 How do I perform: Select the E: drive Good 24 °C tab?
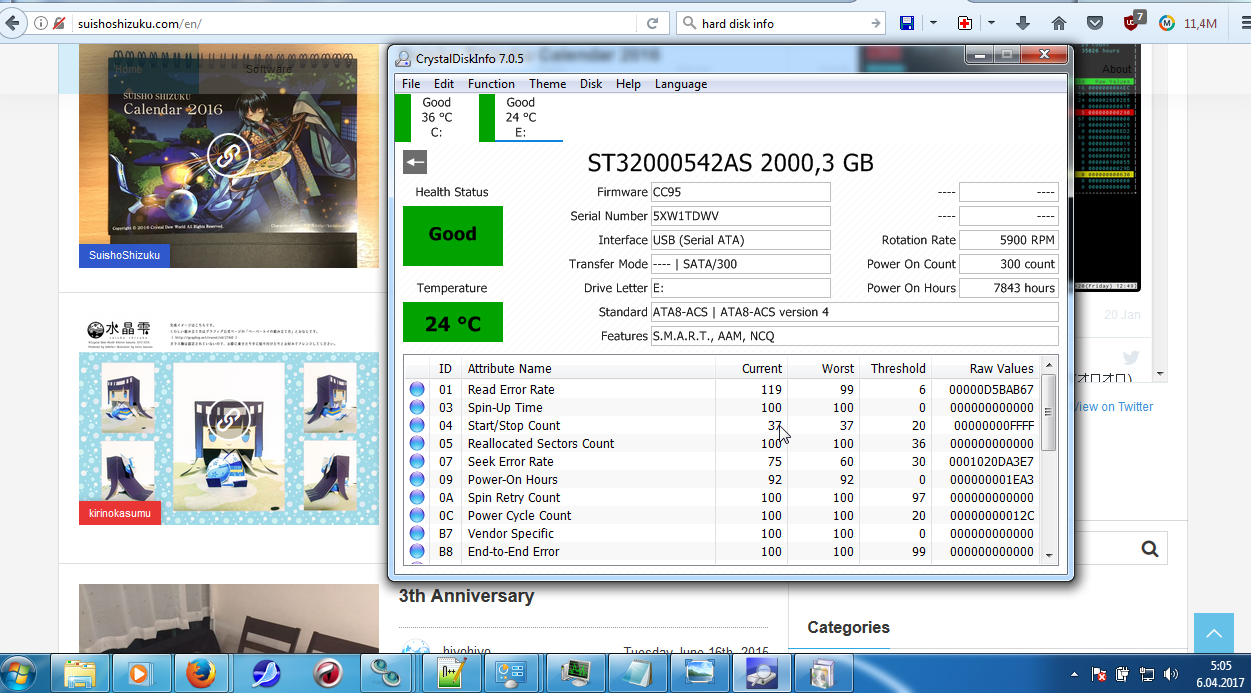(x=520, y=118)
